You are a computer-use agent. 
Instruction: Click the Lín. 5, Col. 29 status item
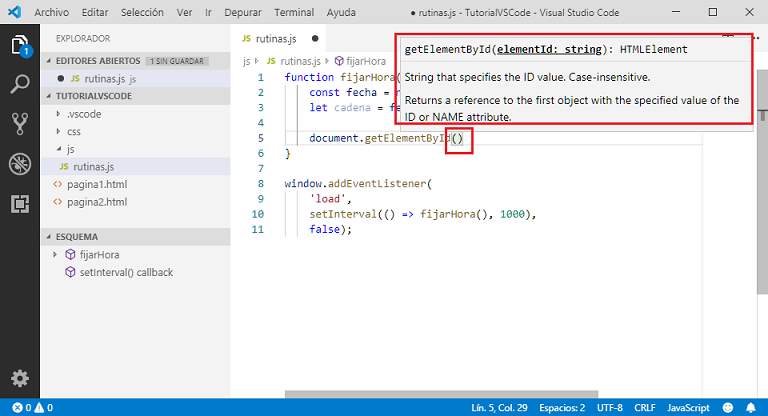point(499,408)
